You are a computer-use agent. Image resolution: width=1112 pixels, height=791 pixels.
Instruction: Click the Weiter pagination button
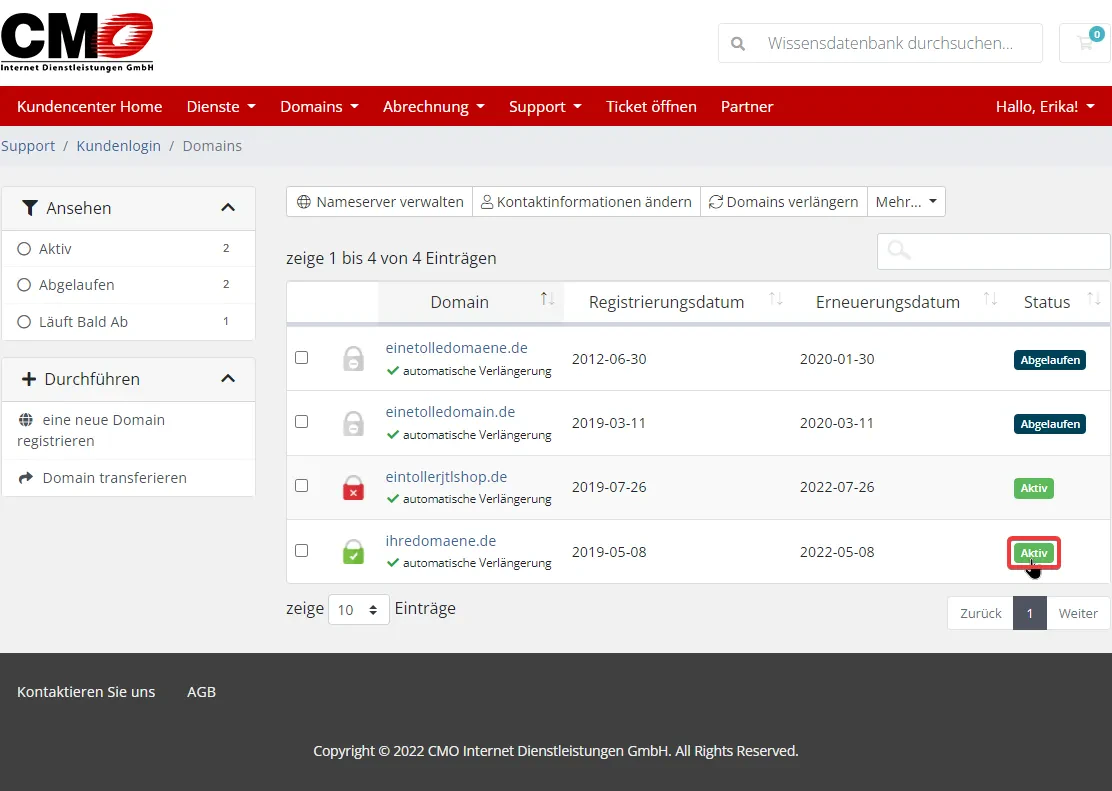(x=1078, y=613)
